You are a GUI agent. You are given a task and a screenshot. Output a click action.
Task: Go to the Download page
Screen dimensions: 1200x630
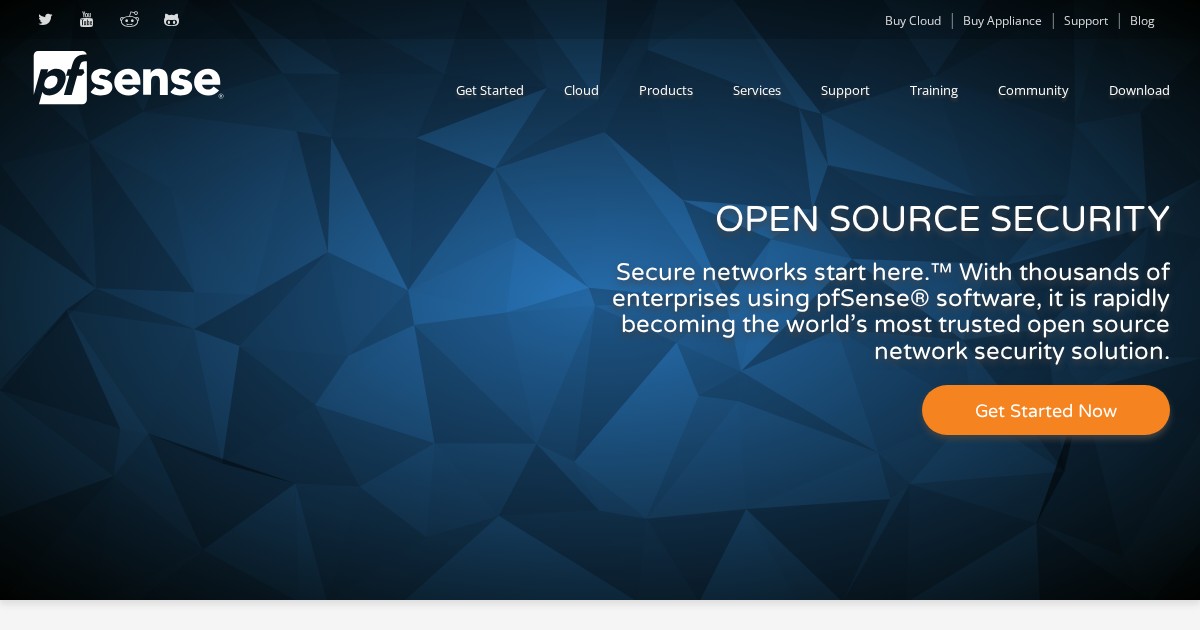1139,91
